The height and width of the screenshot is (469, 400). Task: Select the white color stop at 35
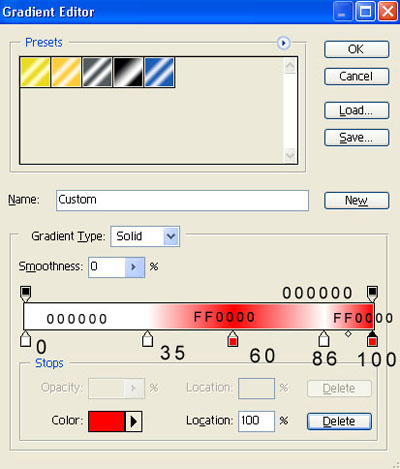[x=147, y=339]
